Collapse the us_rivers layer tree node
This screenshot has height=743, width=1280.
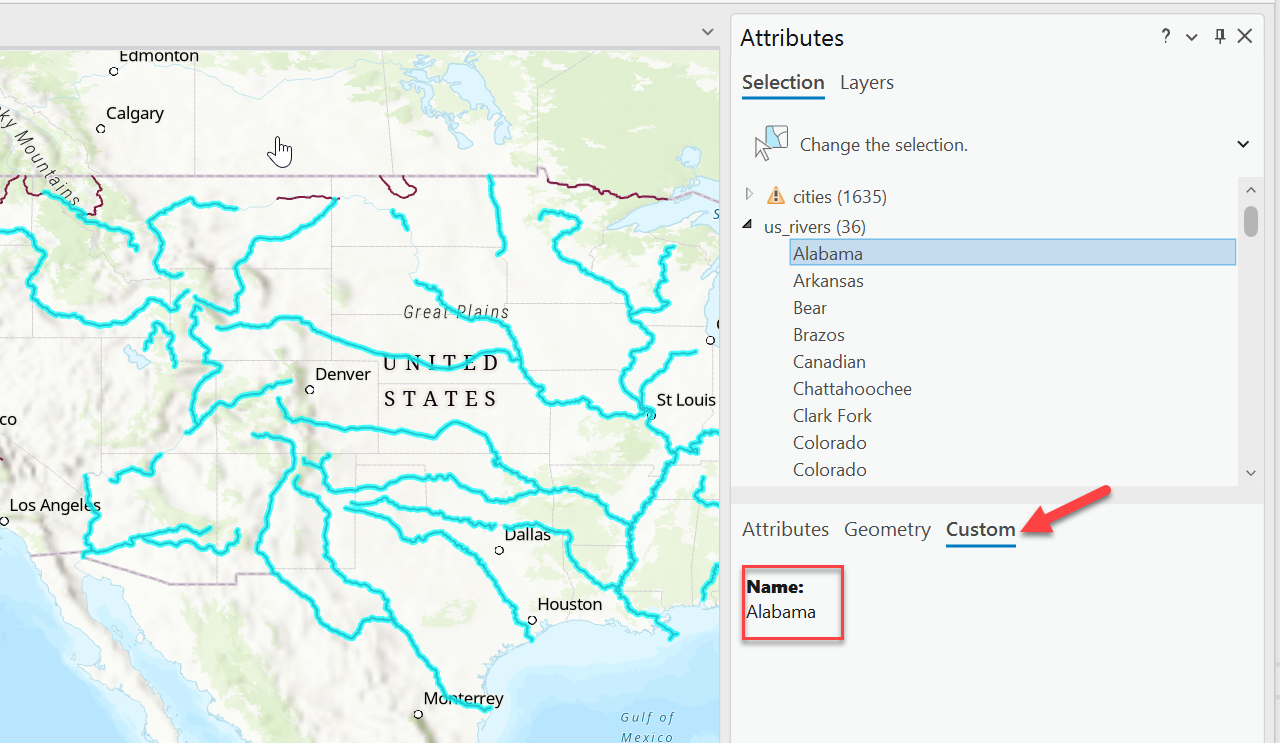[x=748, y=226]
